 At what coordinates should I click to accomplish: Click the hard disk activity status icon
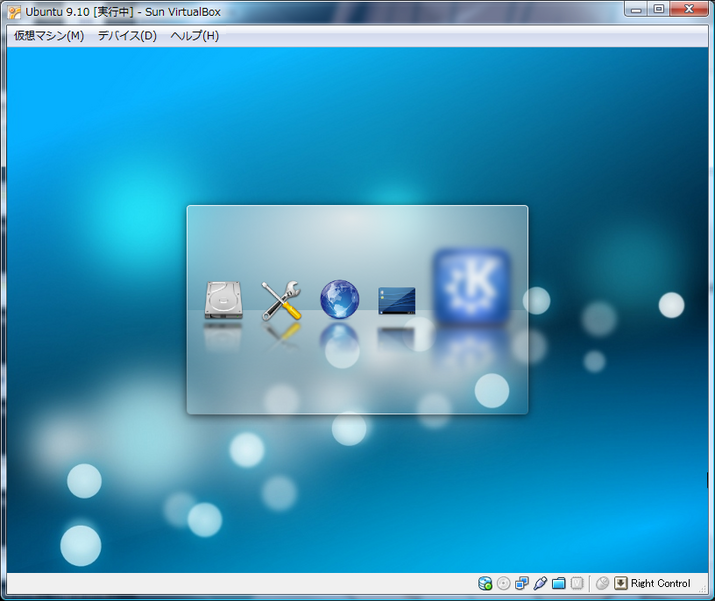pyautogui.click(x=485, y=583)
